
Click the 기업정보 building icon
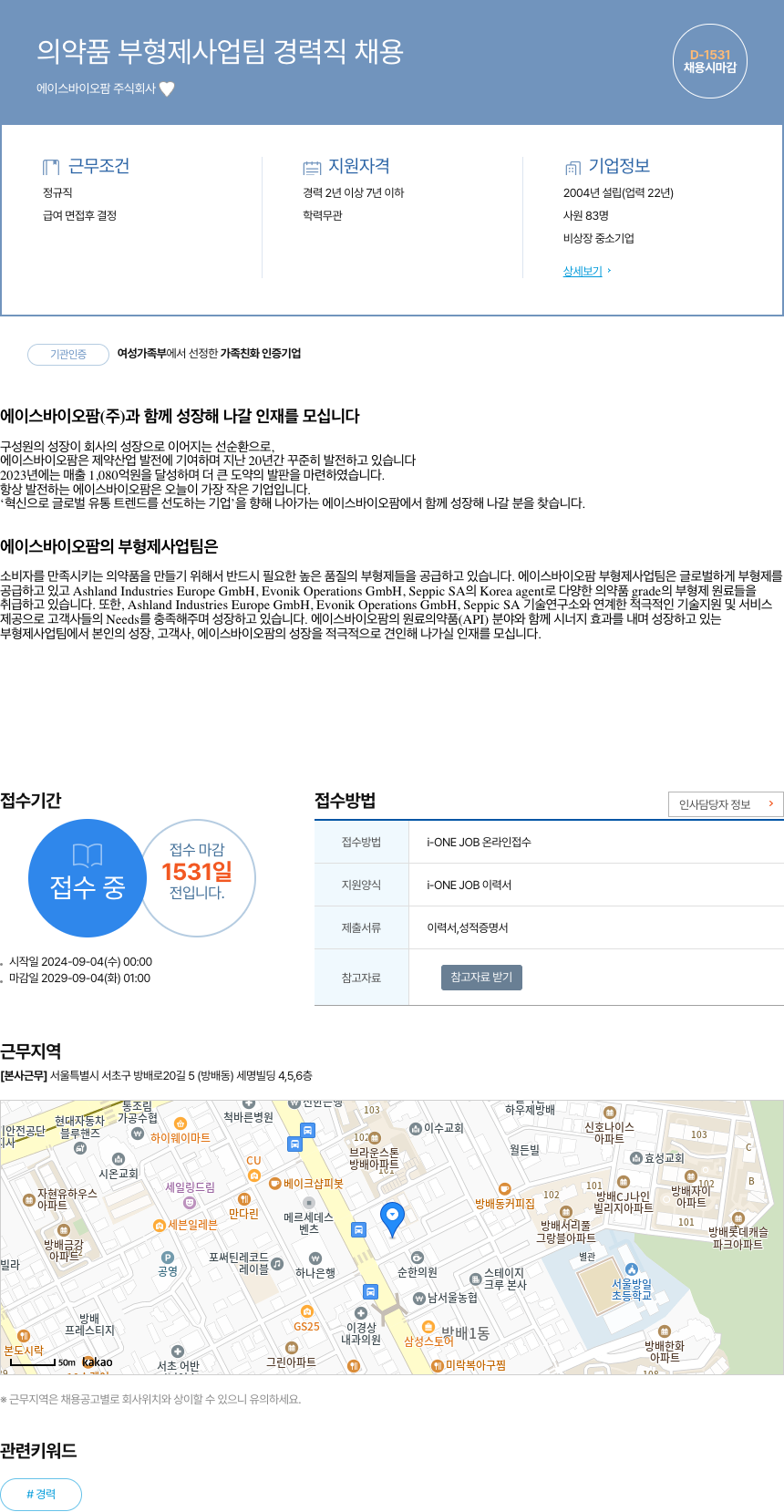[x=573, y=168]
